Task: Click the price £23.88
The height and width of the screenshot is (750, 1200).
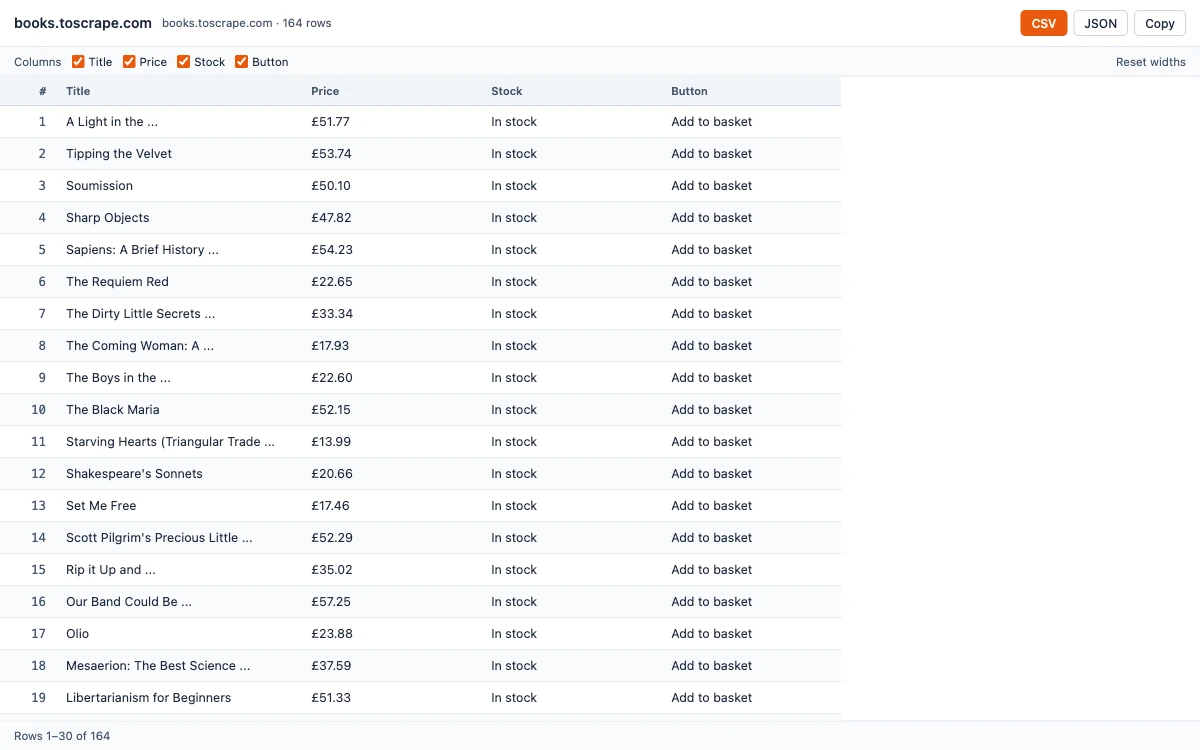Action: (332, 634)
